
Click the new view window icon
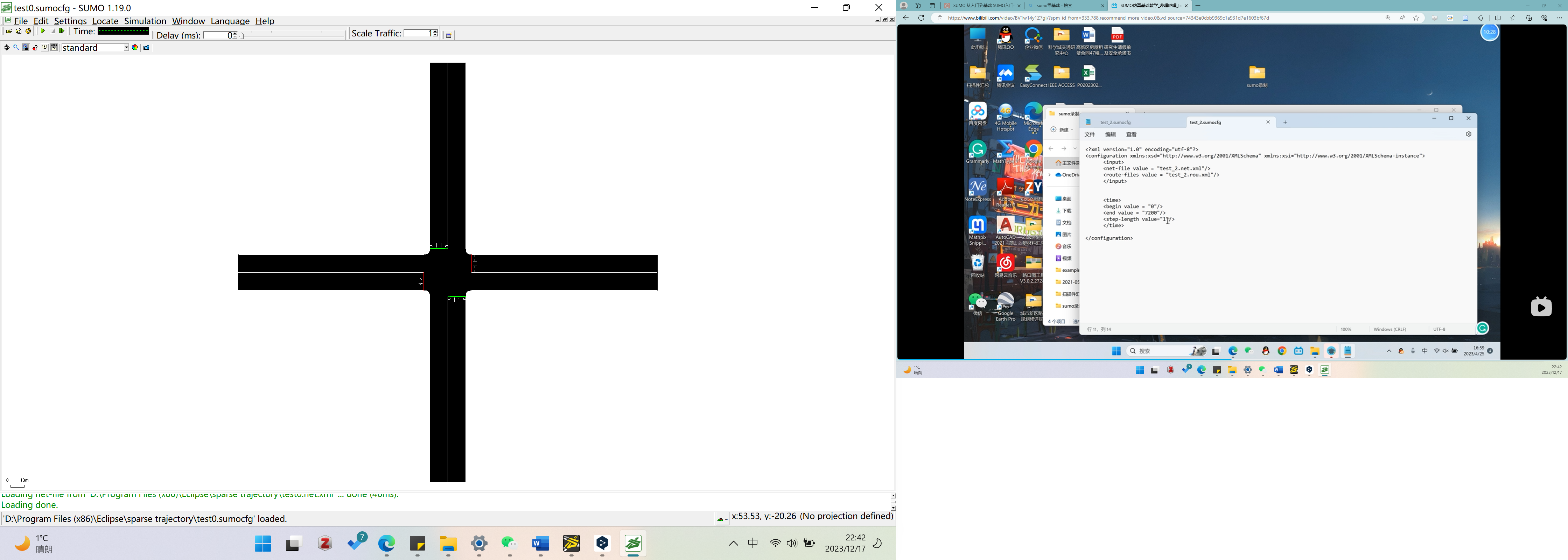449,35
